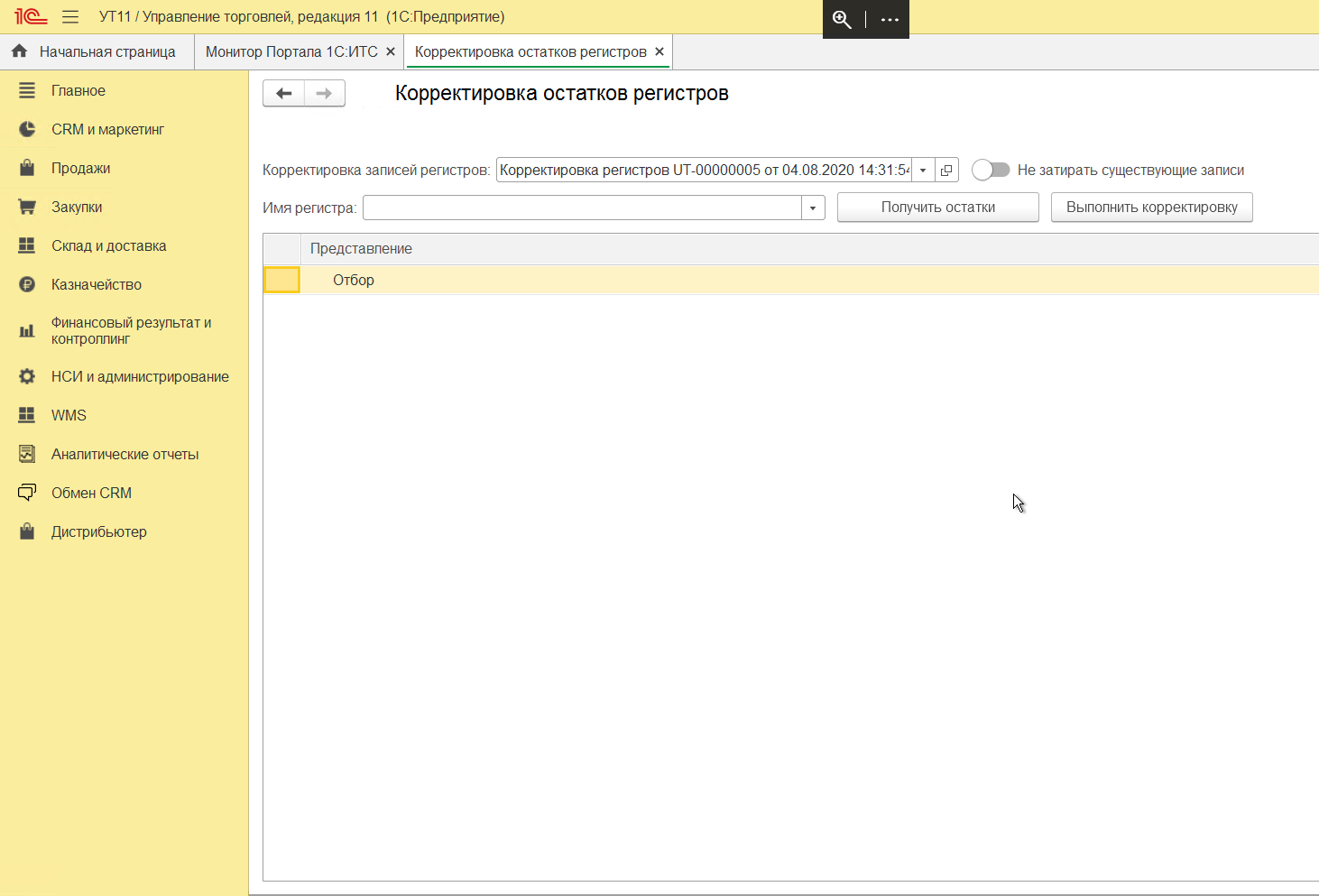
Task: Click the 1C logo icon
Action: tap(31, 17)
